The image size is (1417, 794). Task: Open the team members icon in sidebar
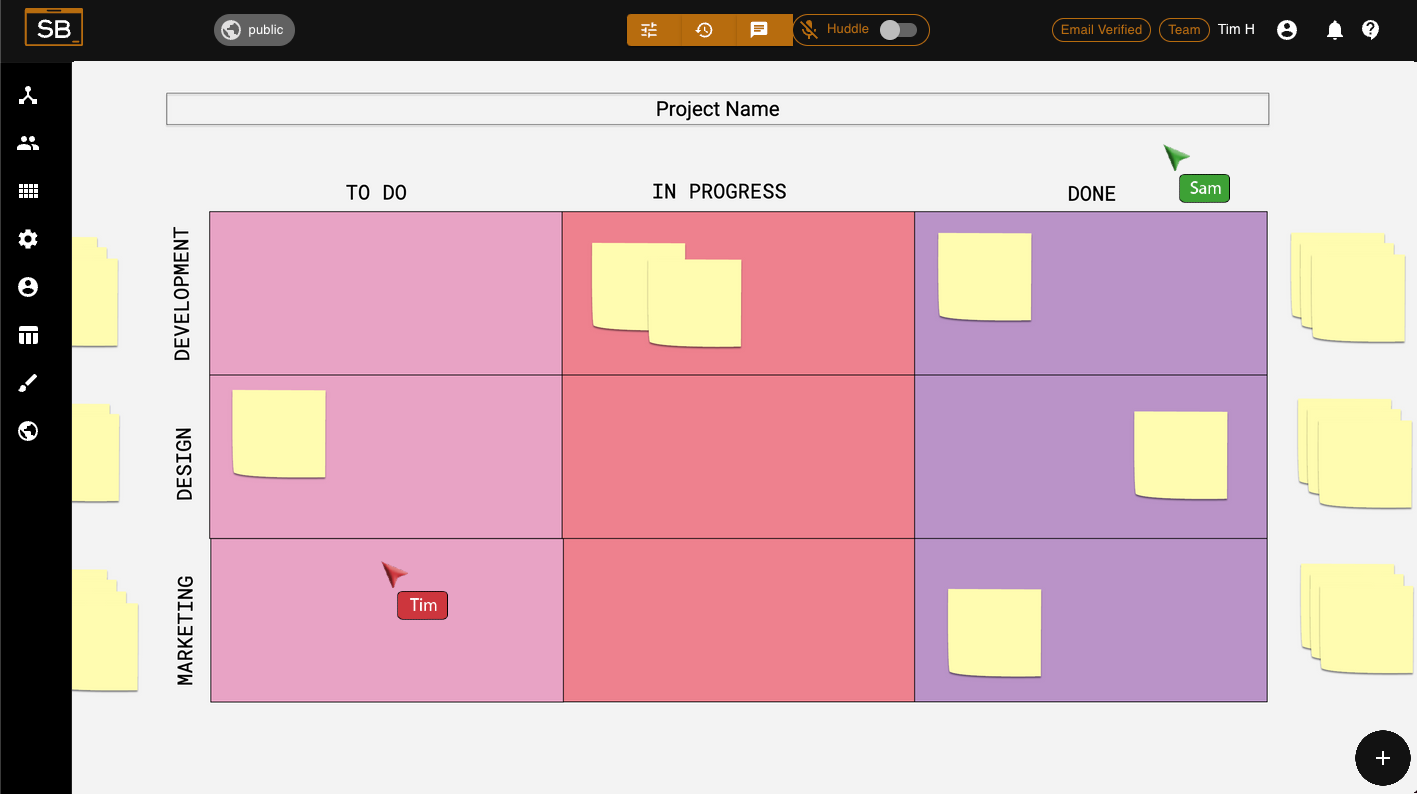click(x=28, y=143)
